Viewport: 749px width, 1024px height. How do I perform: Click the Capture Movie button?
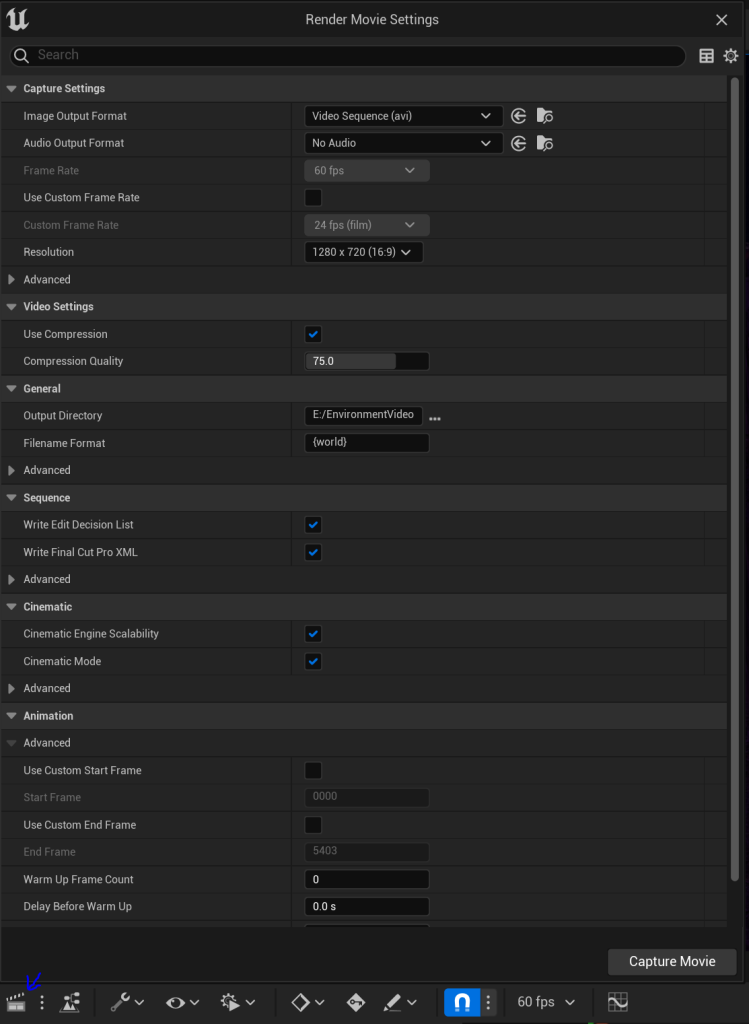[x=672, y=961]
